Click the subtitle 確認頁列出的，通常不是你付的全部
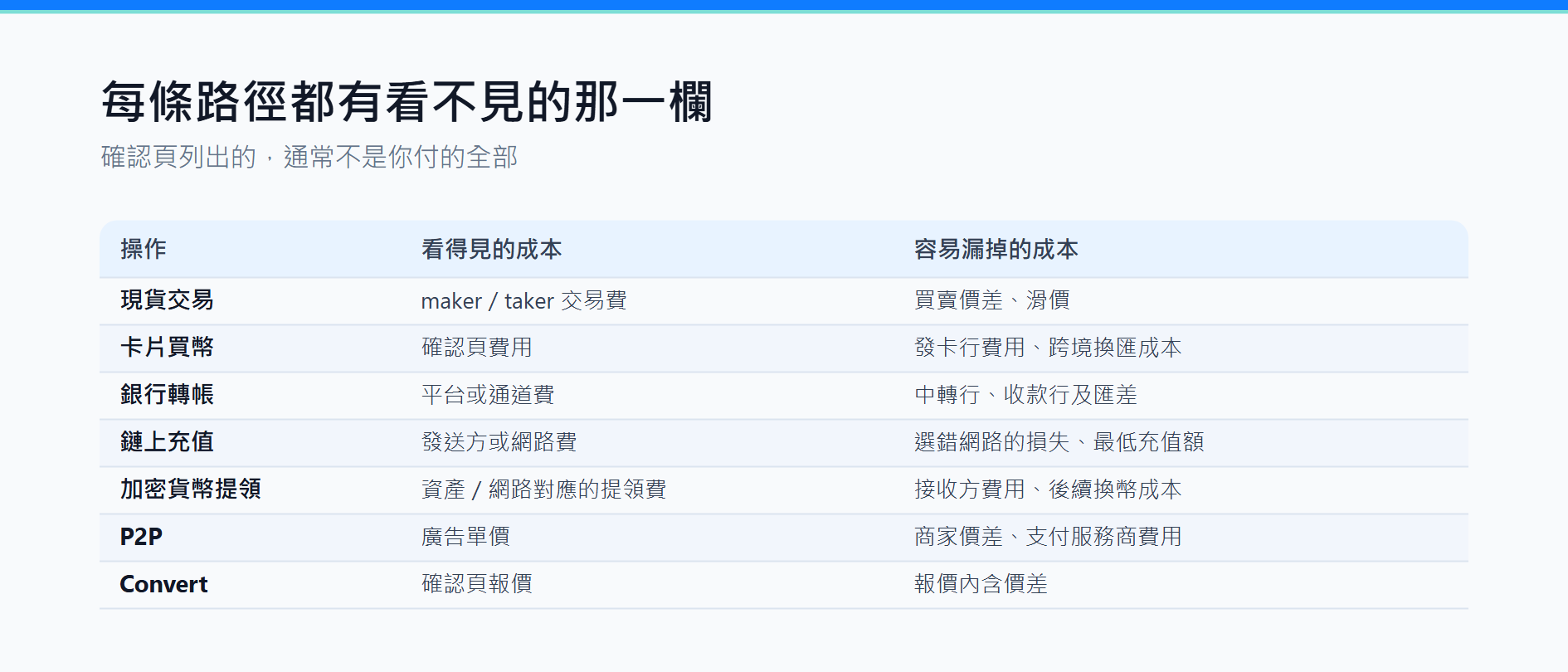 309,157
